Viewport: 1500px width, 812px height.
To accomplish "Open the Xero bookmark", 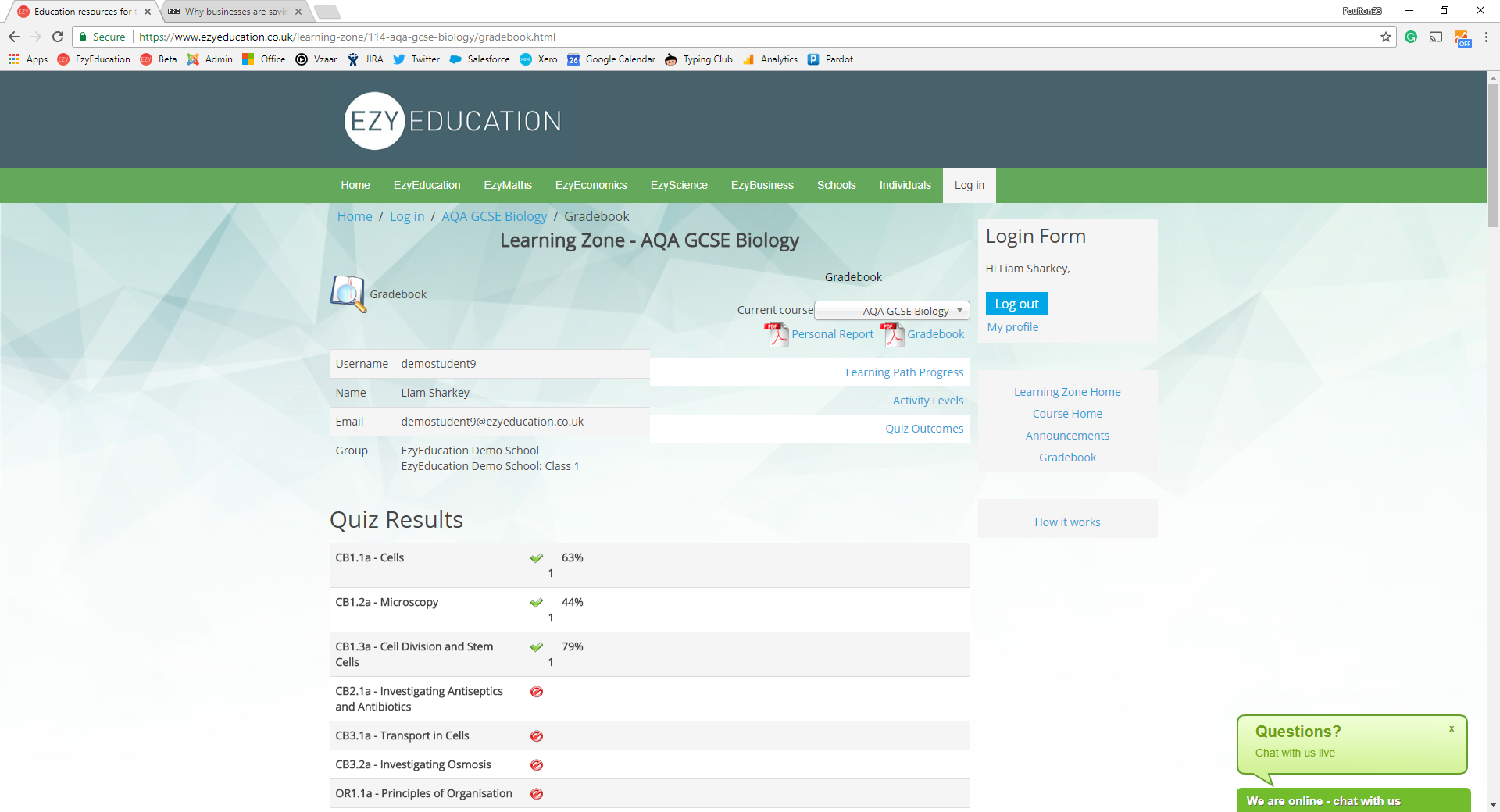I will [538, 59].
